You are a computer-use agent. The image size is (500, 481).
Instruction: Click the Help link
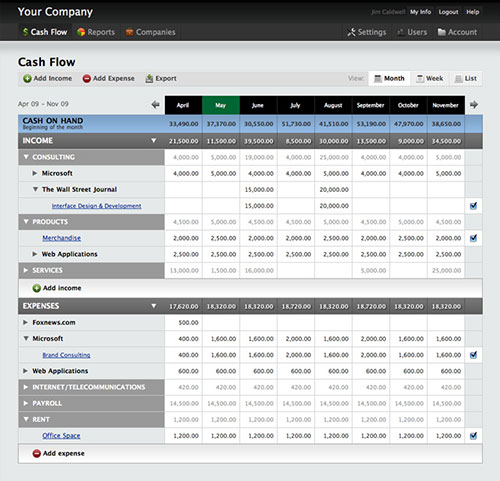473,12
